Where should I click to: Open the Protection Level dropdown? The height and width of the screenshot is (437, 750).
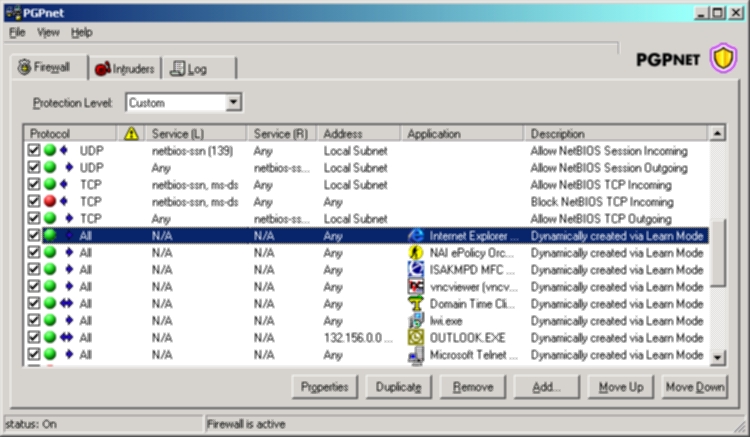click(x=233, y=102)
